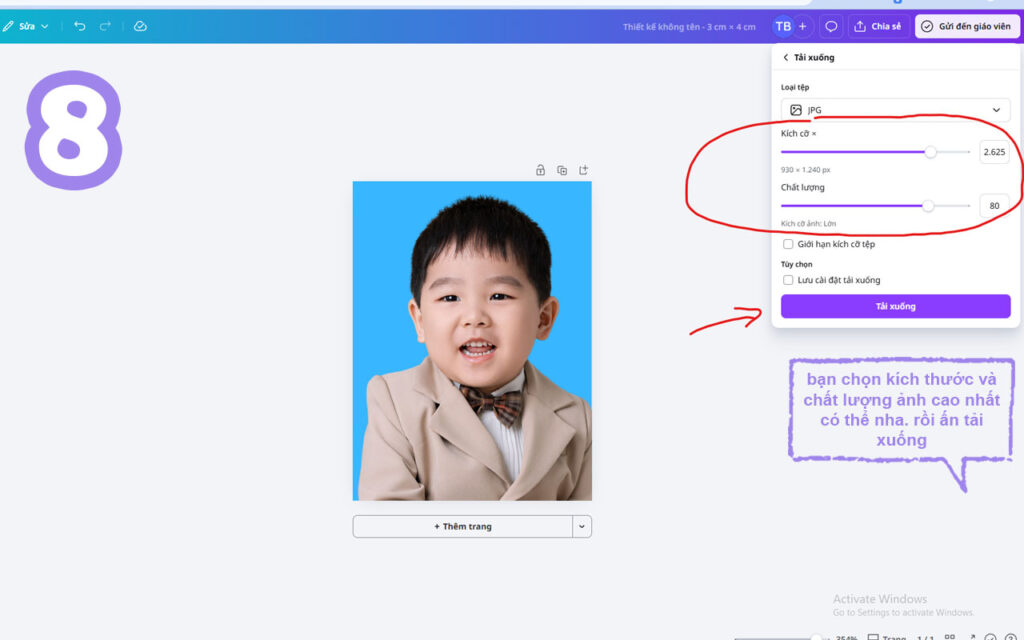Open the Sửa mode dropdown
The width and height of the screenshot is (1024, 640).
pyautogui.click(x=26, y=26)
